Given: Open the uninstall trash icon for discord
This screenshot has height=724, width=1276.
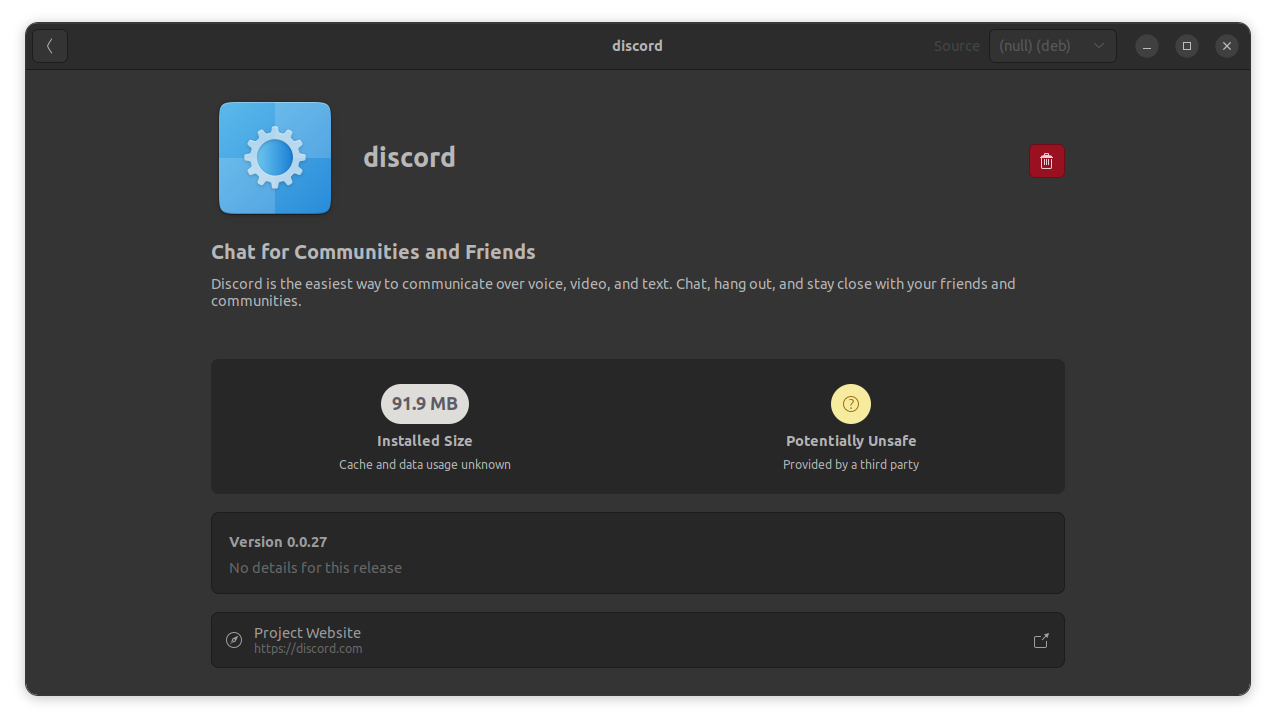Looking at the screenshot, I should point(1046,161).
